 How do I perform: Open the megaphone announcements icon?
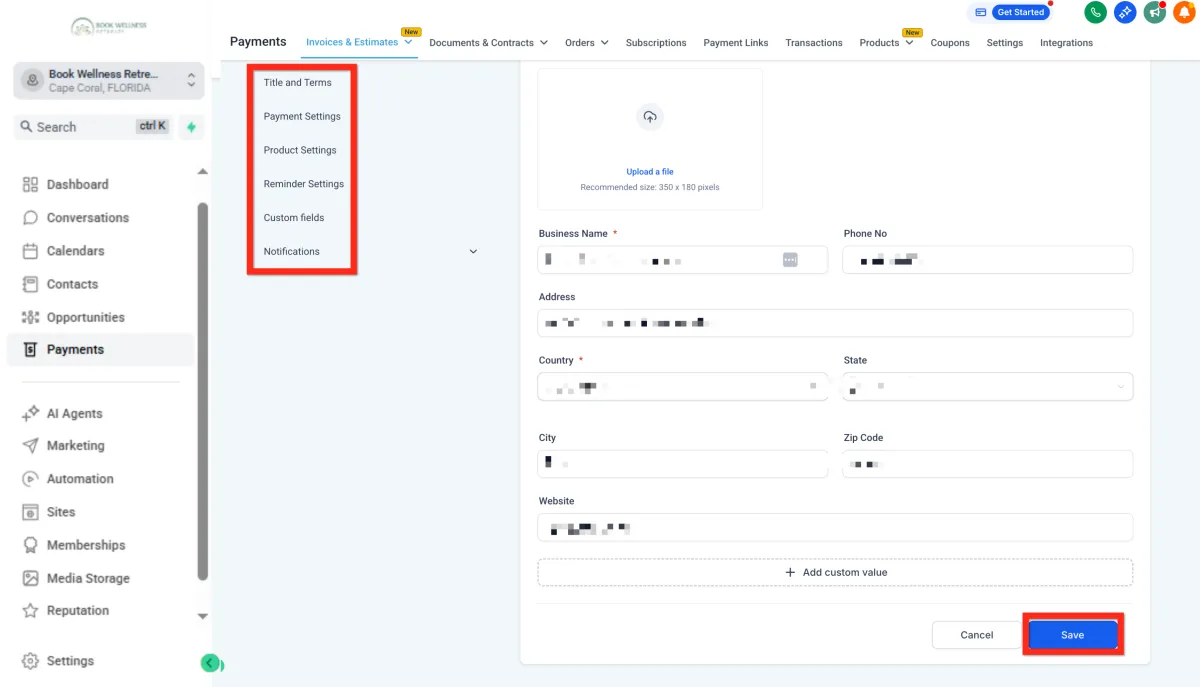point(1155,12)
